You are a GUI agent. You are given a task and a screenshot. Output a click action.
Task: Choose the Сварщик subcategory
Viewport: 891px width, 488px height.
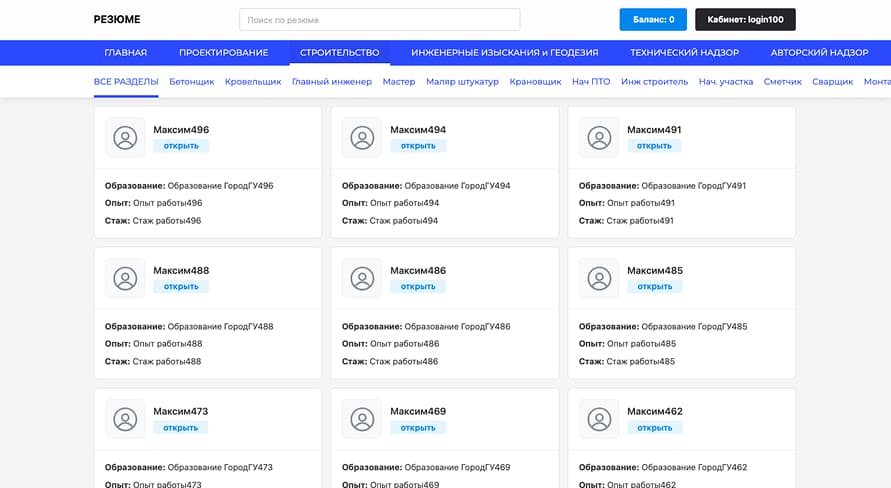pyautogui.click(x=832, y=82)
